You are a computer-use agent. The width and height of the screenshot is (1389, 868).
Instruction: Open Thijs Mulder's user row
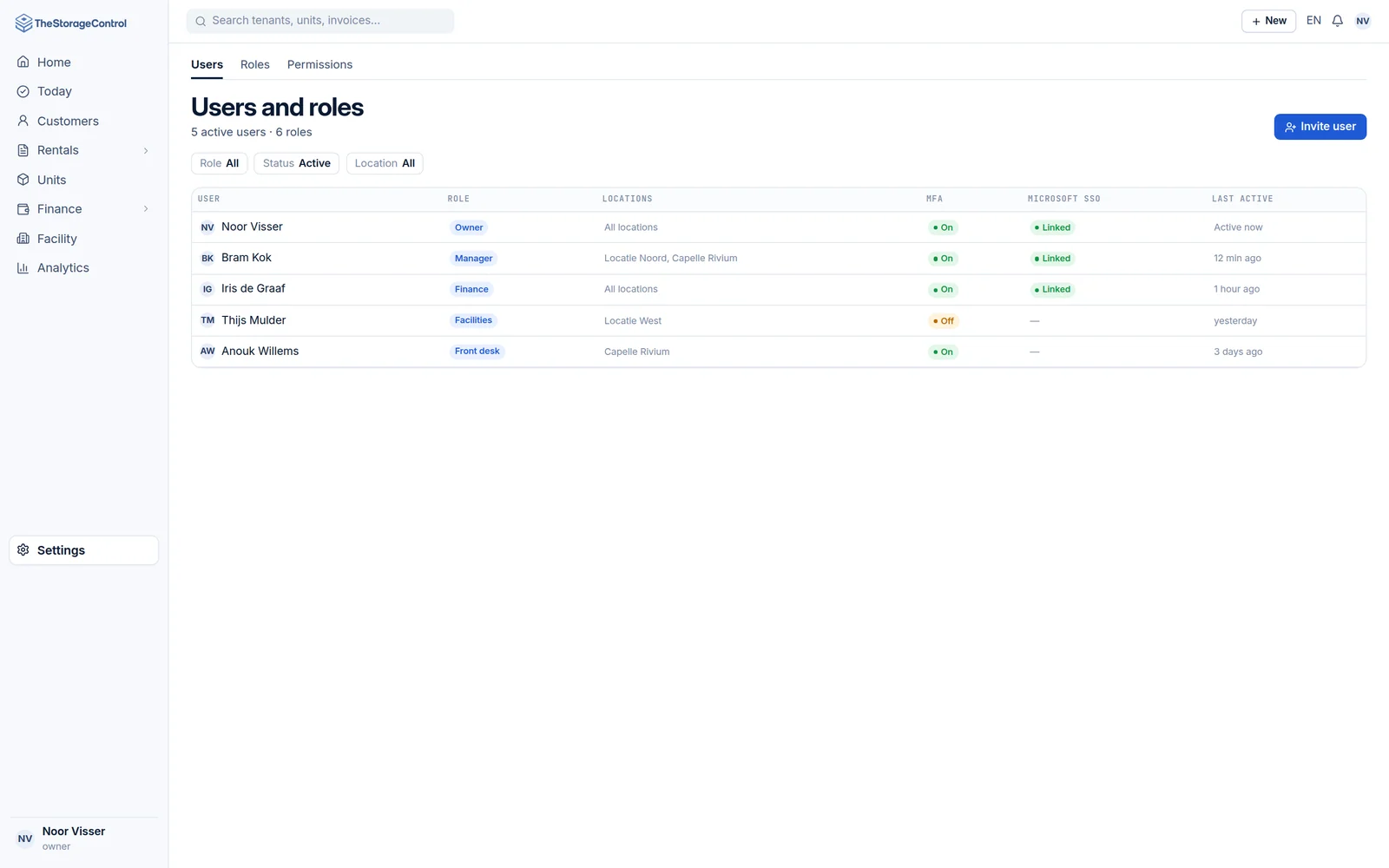click(779, 320)
